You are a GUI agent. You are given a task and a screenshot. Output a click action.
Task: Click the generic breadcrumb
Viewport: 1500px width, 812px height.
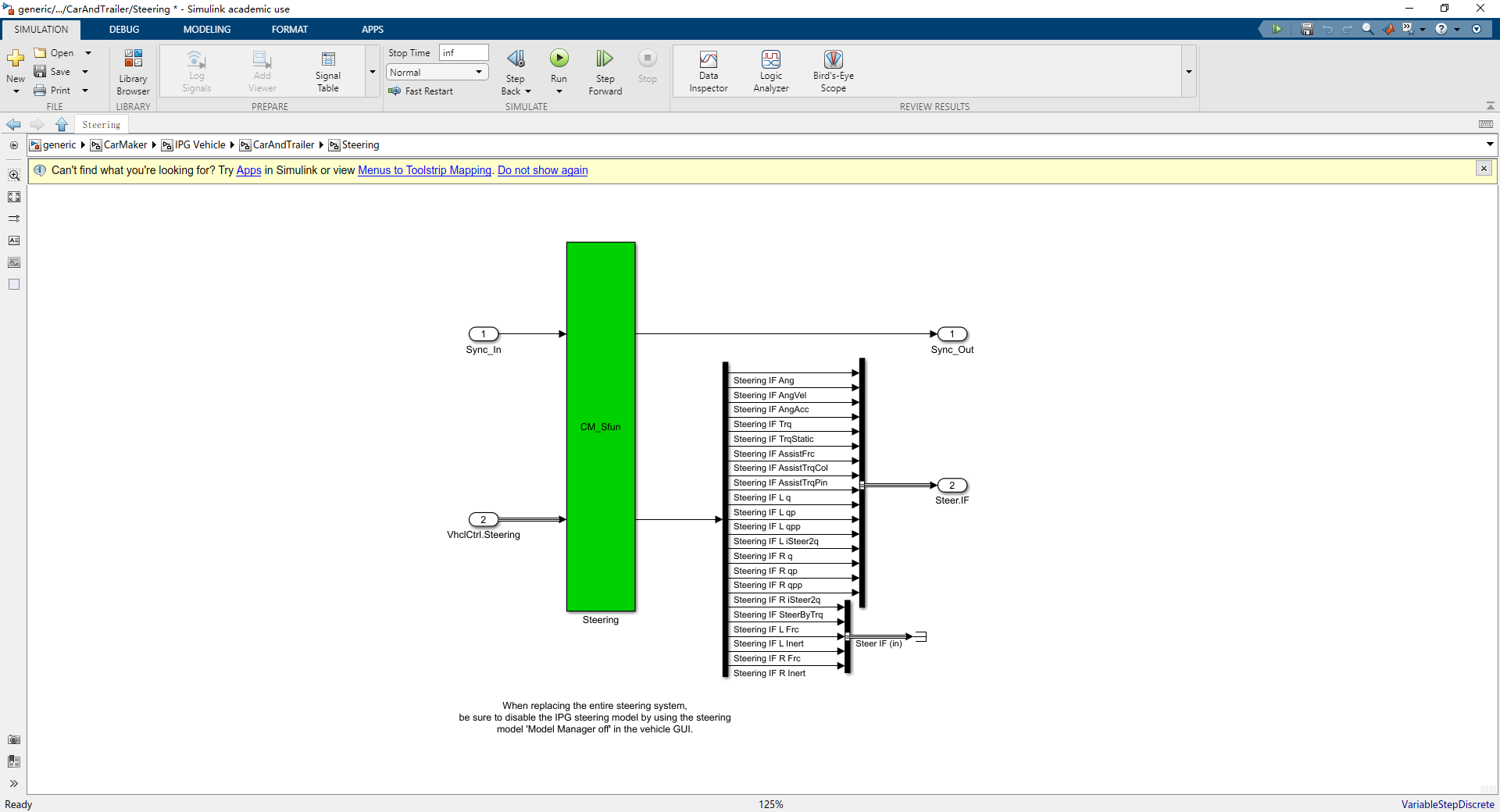click(59, 145)
